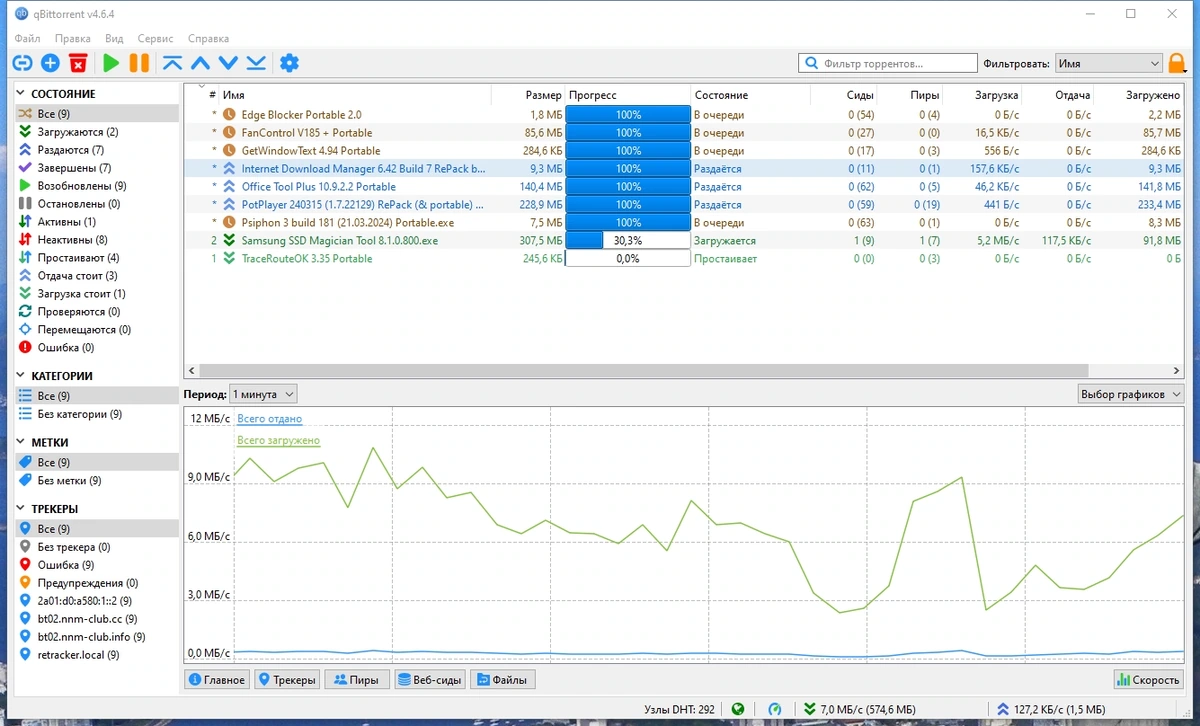The width and height of the screenshot is (1200, 726).
Task: Open the Период 1 минута dropdown
Action: [x=263, y=394]
